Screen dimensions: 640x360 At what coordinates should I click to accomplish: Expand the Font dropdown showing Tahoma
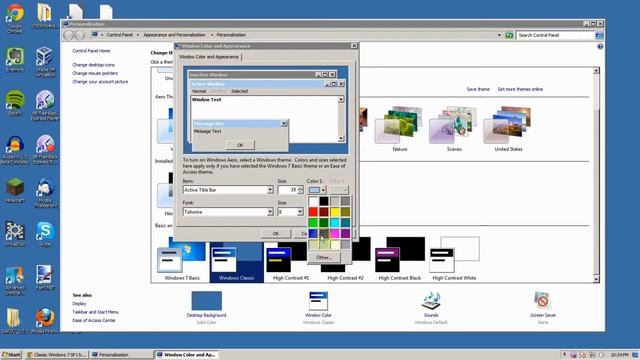click(x=270, y=212)
